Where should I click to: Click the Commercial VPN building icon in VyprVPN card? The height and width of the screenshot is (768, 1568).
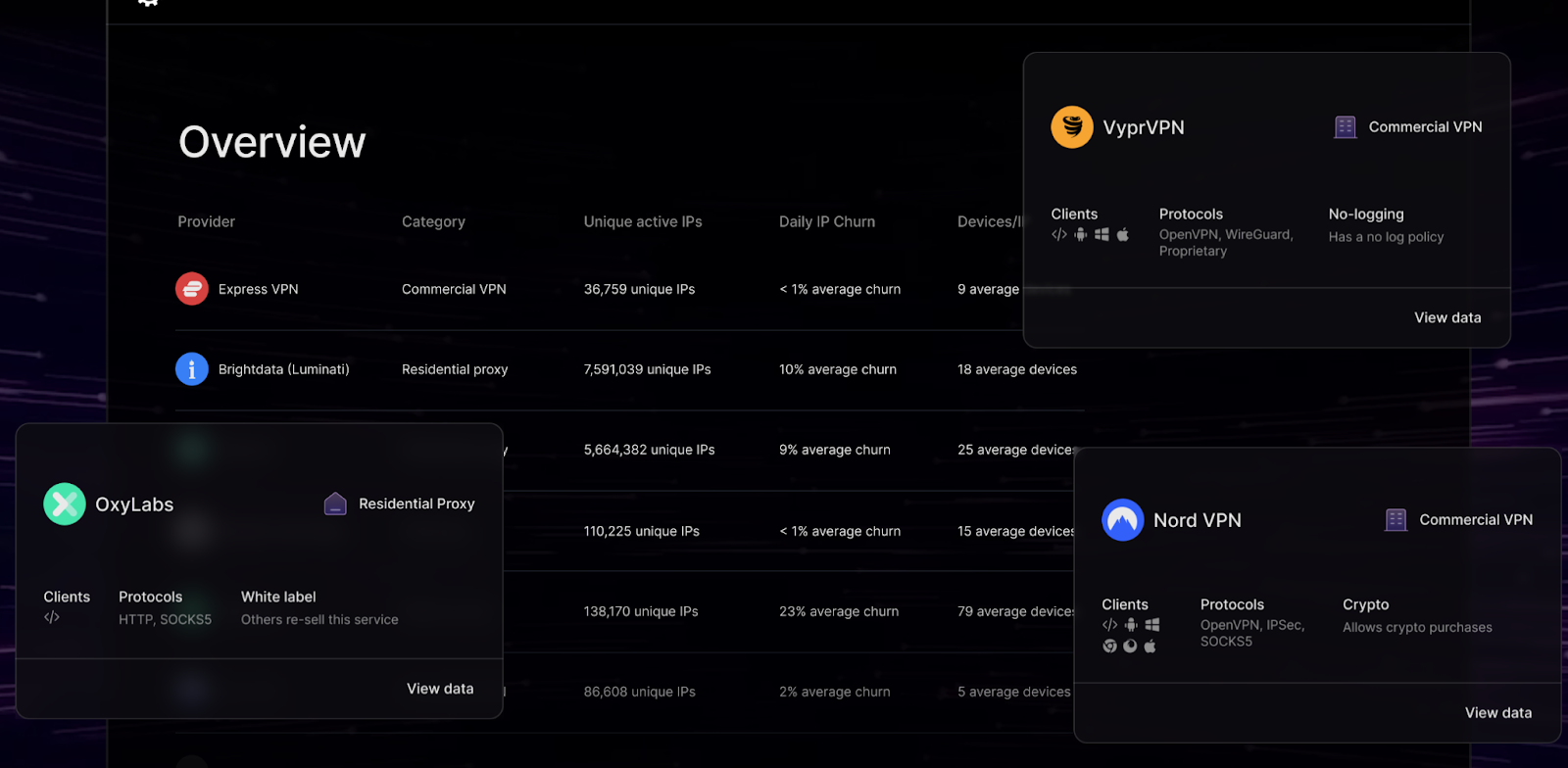1346,127
